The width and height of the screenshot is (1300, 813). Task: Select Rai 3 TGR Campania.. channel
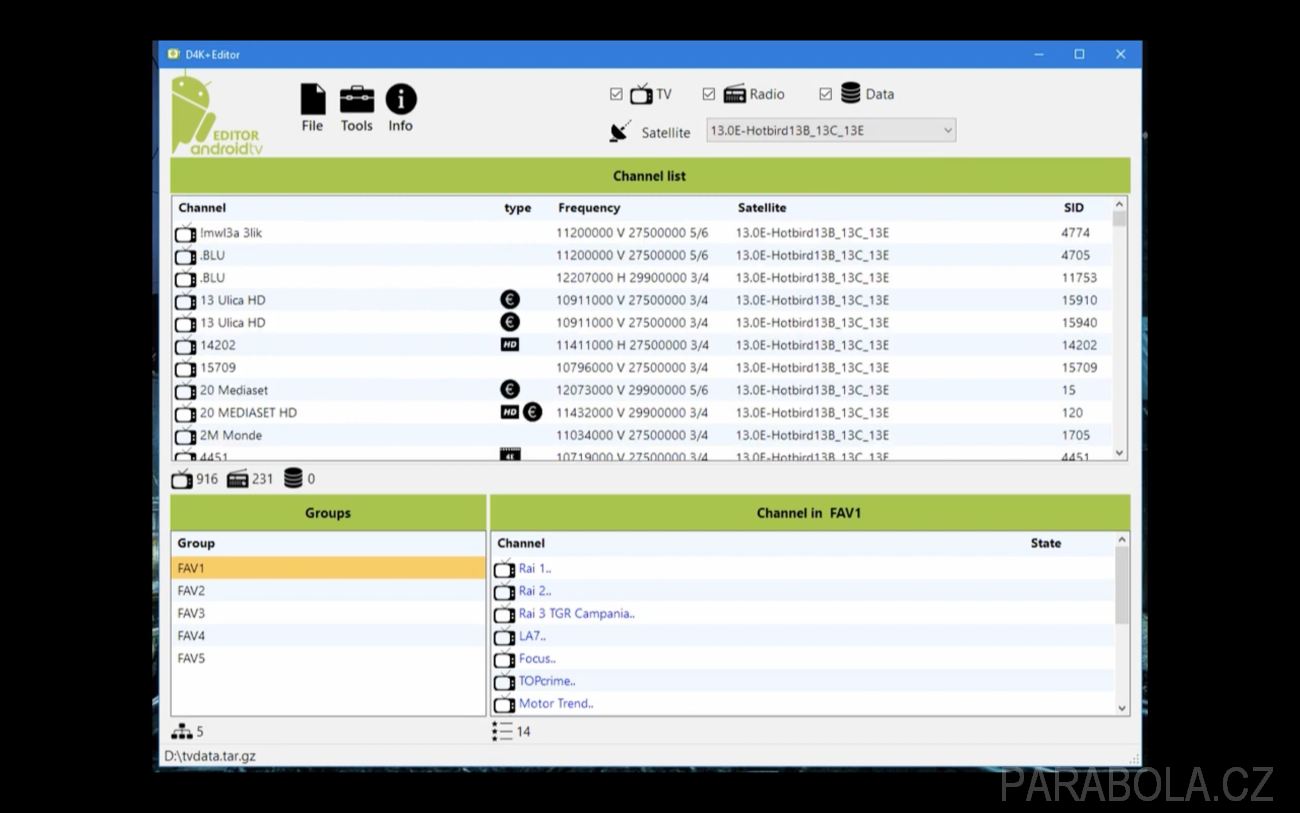point(802,613)
